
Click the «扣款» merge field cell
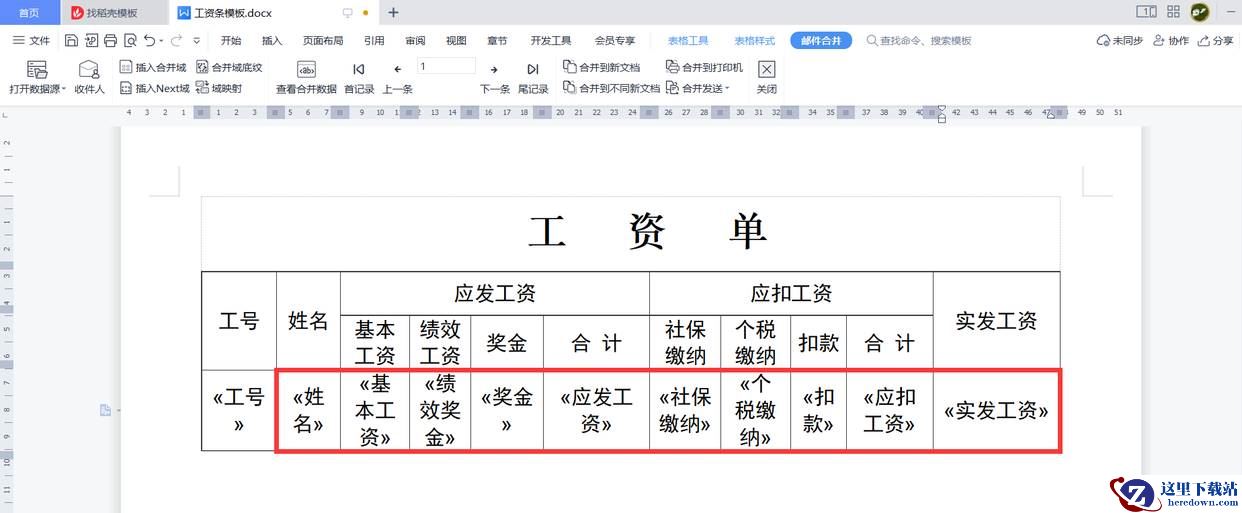click(818, 410)
